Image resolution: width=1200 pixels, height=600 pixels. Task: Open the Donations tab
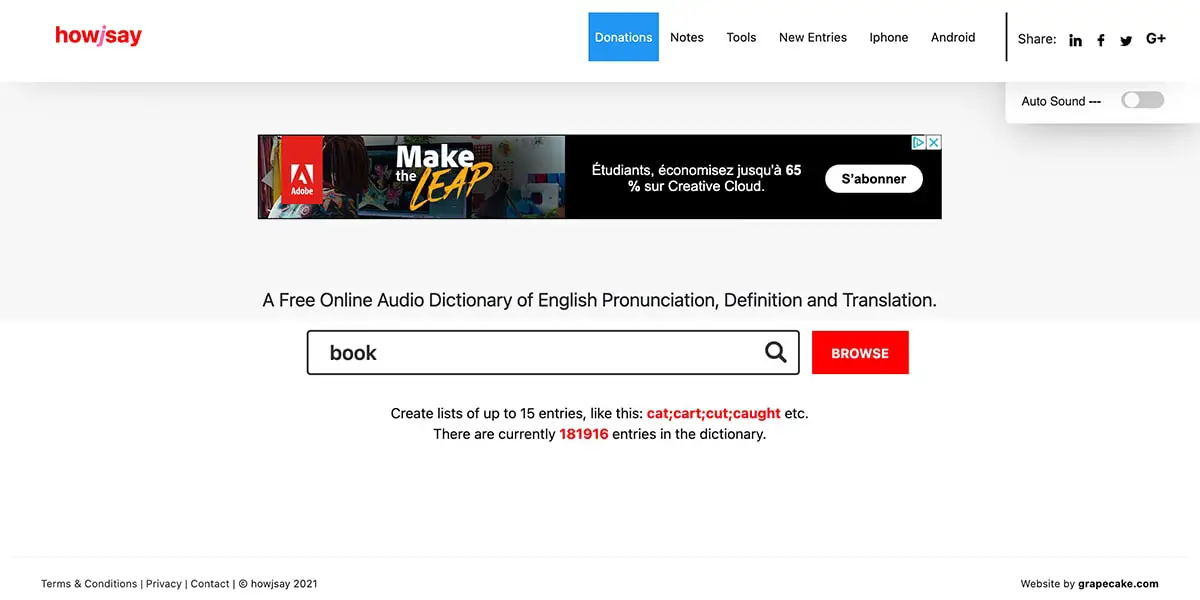623,37
